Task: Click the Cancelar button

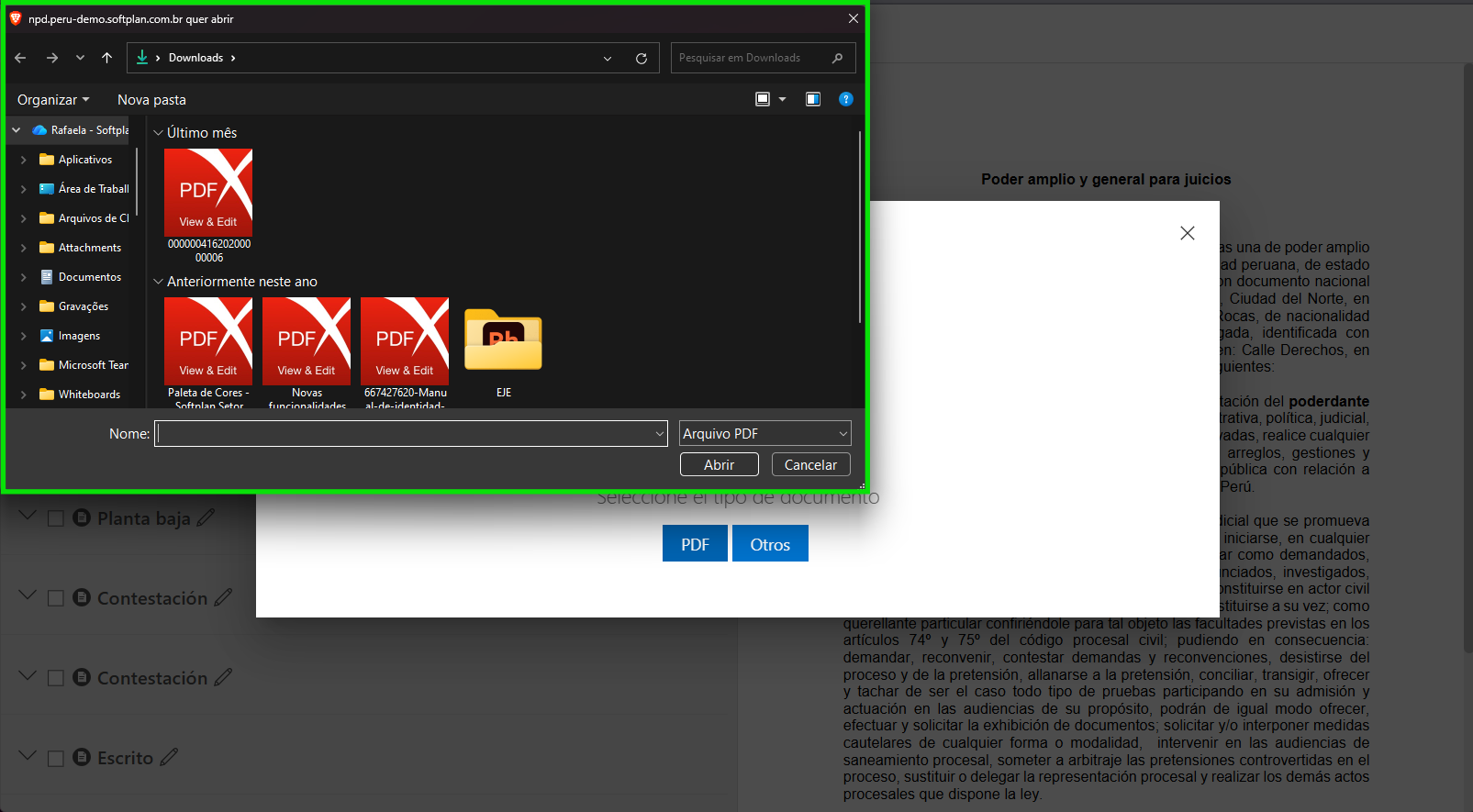Action: tap(811, 465)
